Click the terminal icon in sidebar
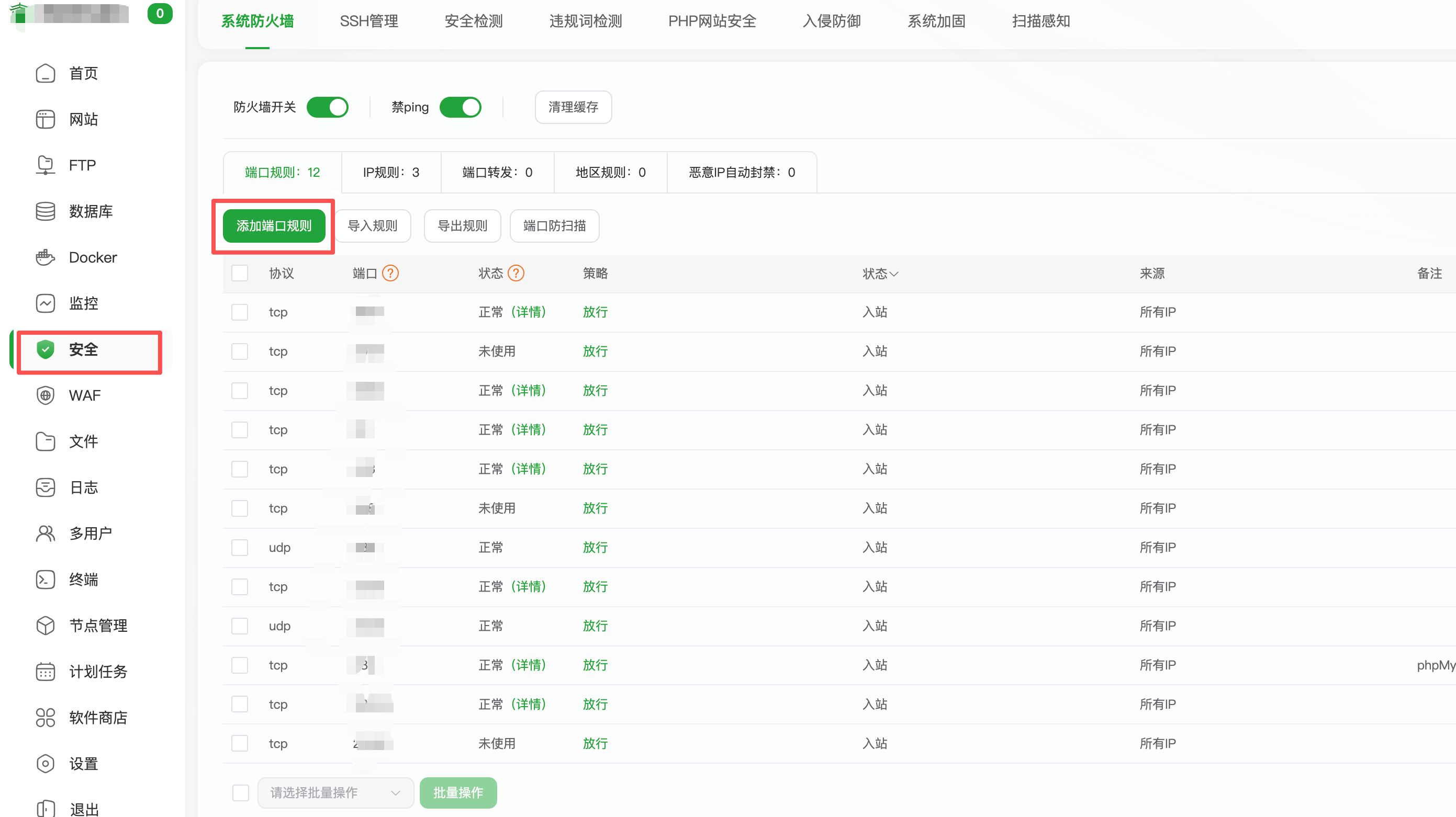Screen dimensions: 1456x817 [45, 579]
